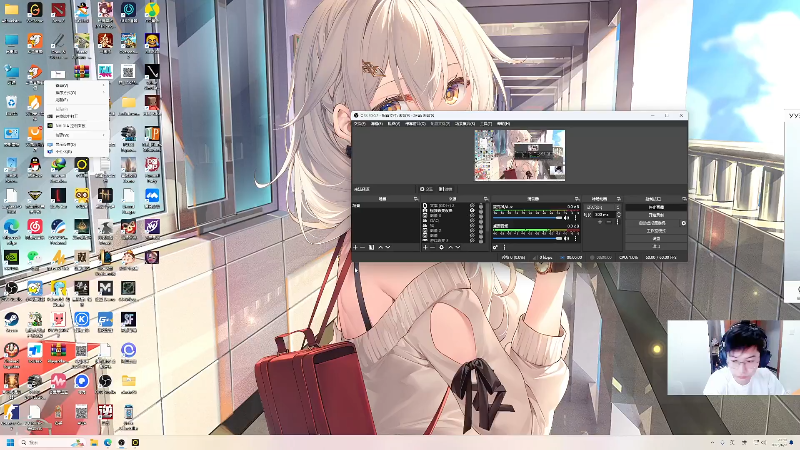Toggle lock of topmost source row
This screenshot has height=450, width=800.
point(481,205)
